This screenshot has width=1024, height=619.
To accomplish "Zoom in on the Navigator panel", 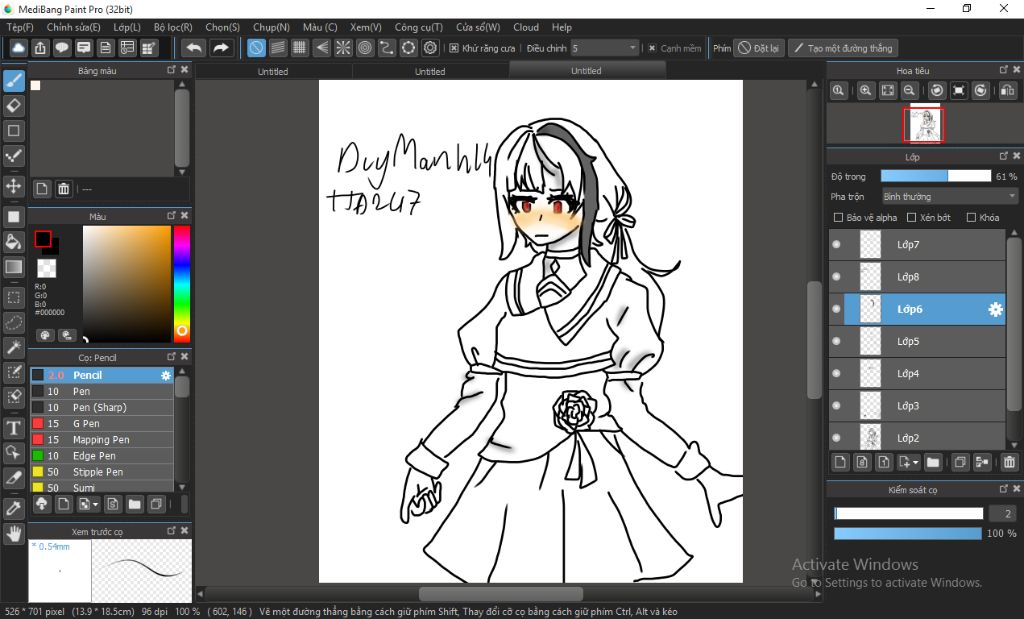I will click(x=865, y=91).
